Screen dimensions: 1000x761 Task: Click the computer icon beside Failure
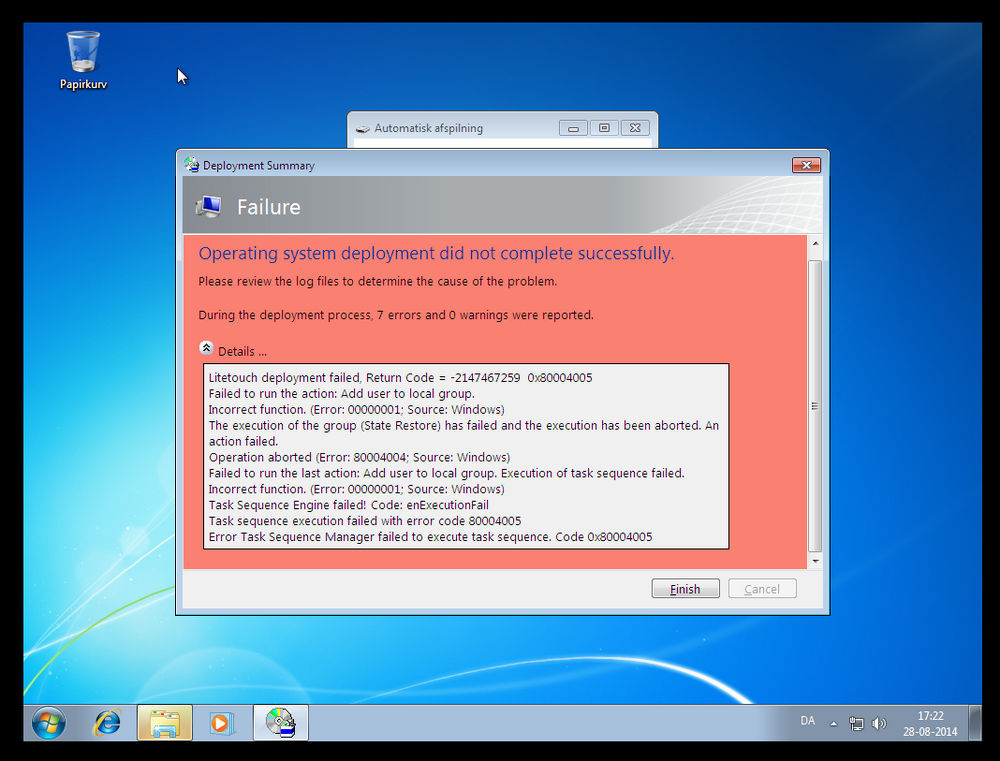click(209, 207)
